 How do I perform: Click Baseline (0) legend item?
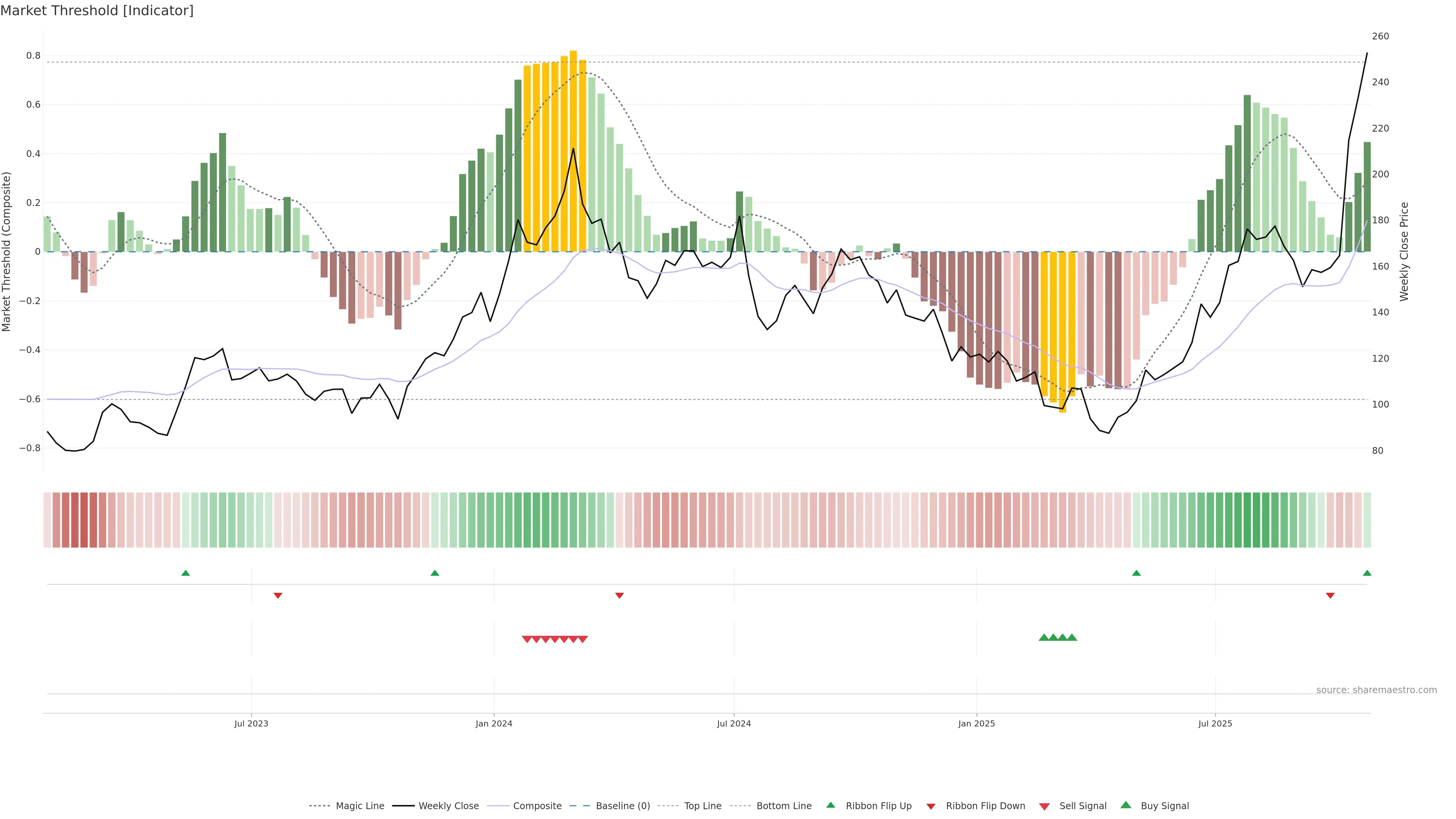coord(623,806)
